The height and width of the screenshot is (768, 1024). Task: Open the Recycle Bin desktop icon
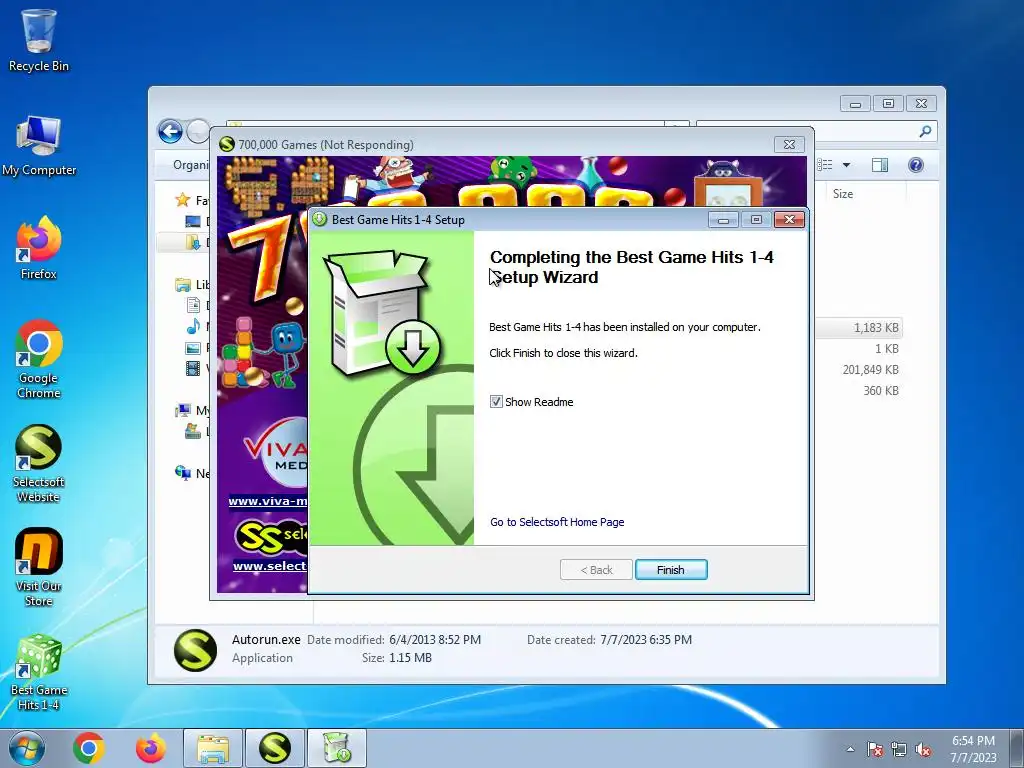39,39
